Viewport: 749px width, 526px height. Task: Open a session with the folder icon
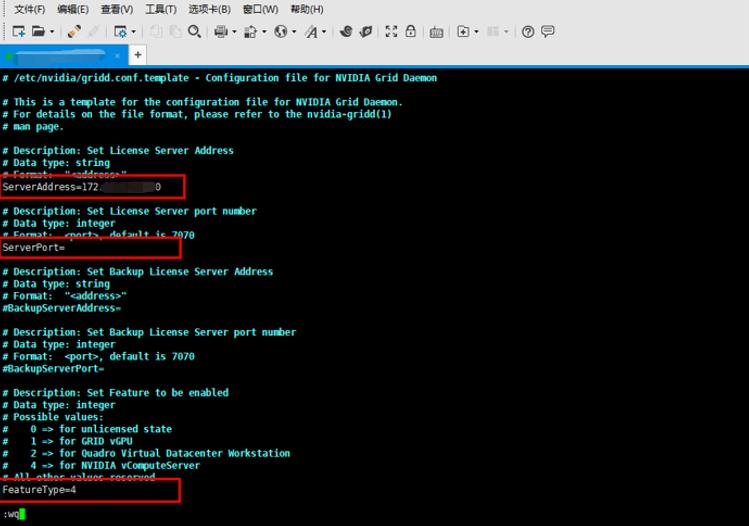(38, 32)
